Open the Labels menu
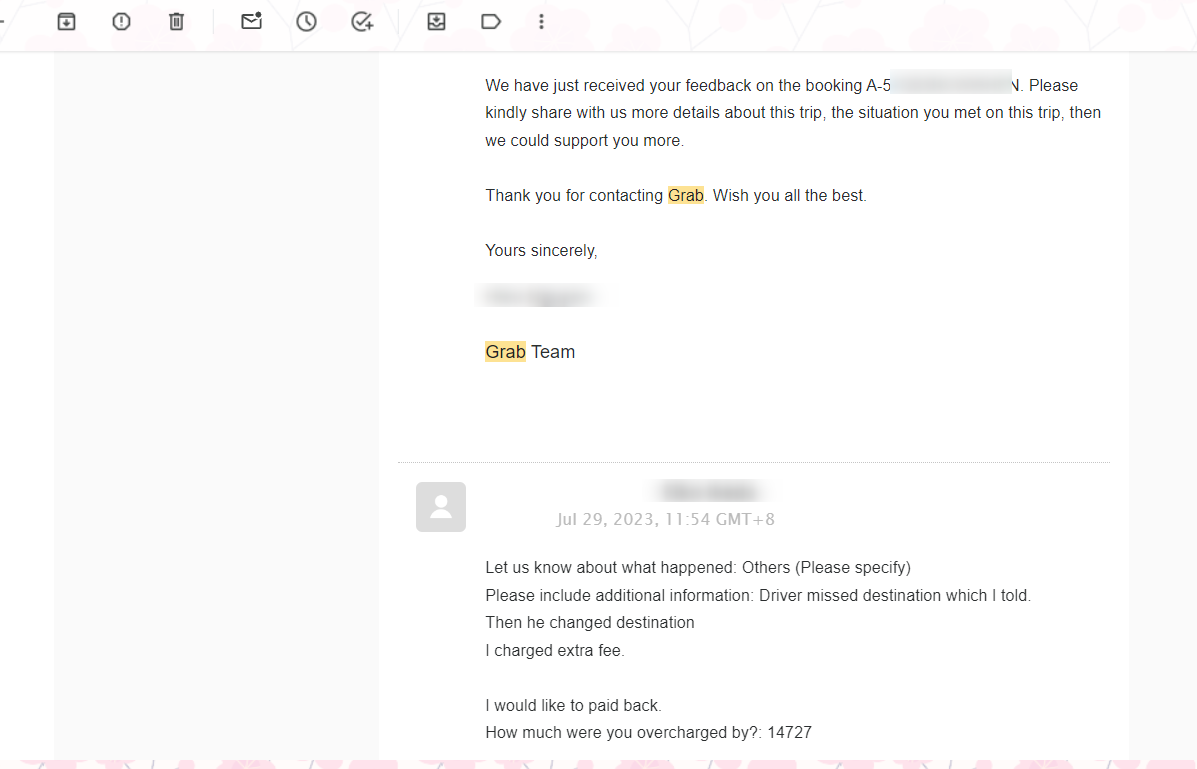This screenshot has height=769, width=1197. tap(491, 21)
